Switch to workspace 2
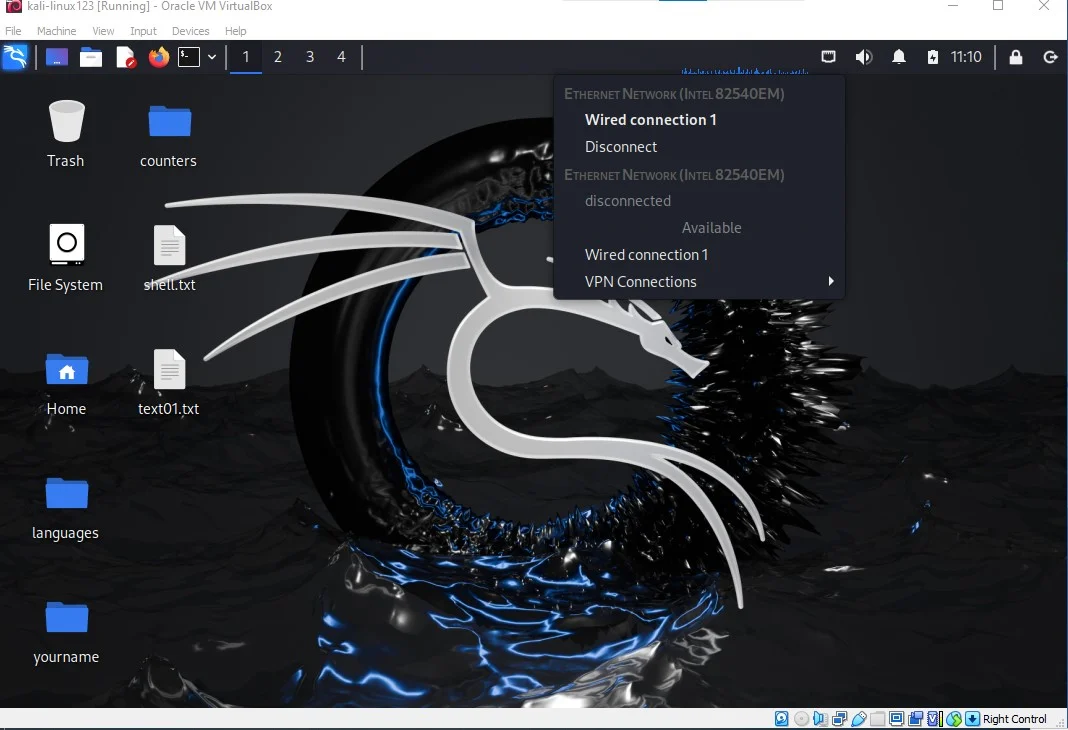The width and height of the screenshot is (1068, 730). pos(278,57)
